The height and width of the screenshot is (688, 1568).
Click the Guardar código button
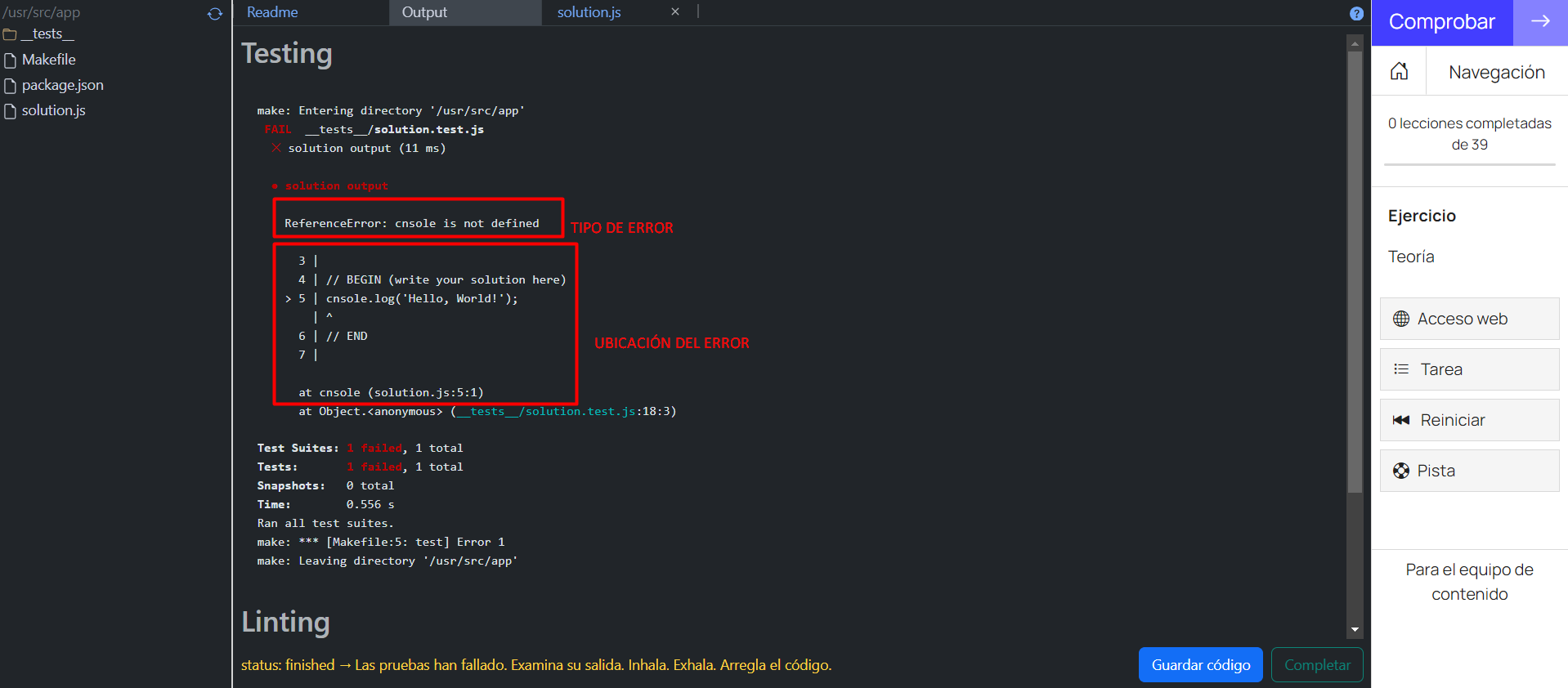click(1200, 665)
